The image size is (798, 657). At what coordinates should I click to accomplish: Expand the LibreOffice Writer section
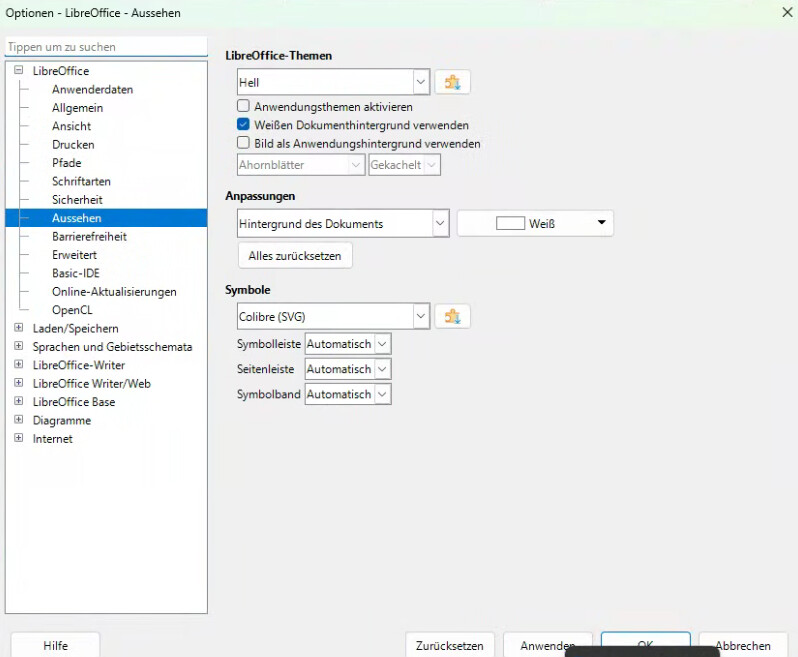pyautogui.click(x=18, y=365)
